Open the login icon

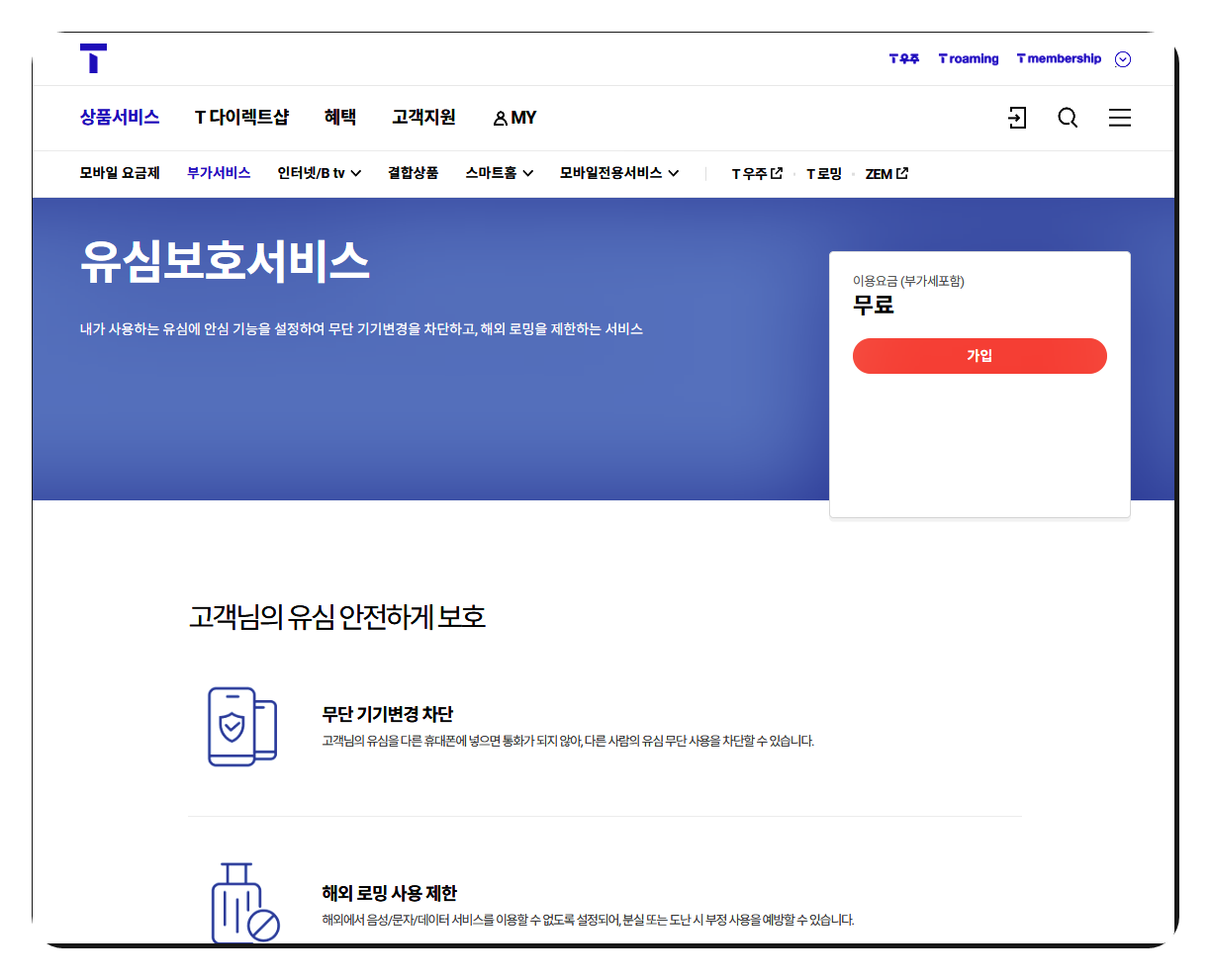click(1017, 118)
